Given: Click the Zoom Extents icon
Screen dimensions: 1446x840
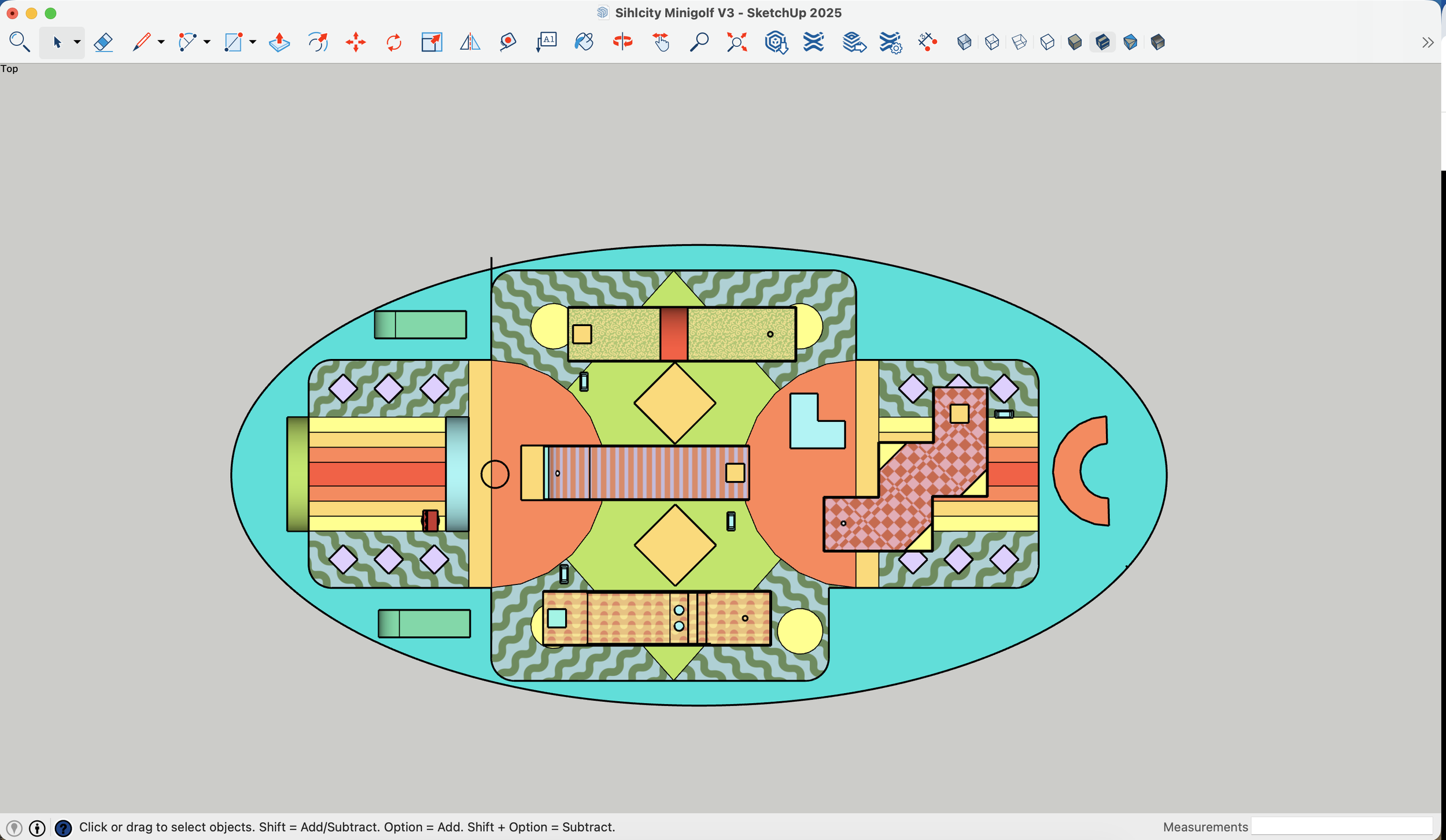Looking at the screenshot, I should [x=737, y=42].
